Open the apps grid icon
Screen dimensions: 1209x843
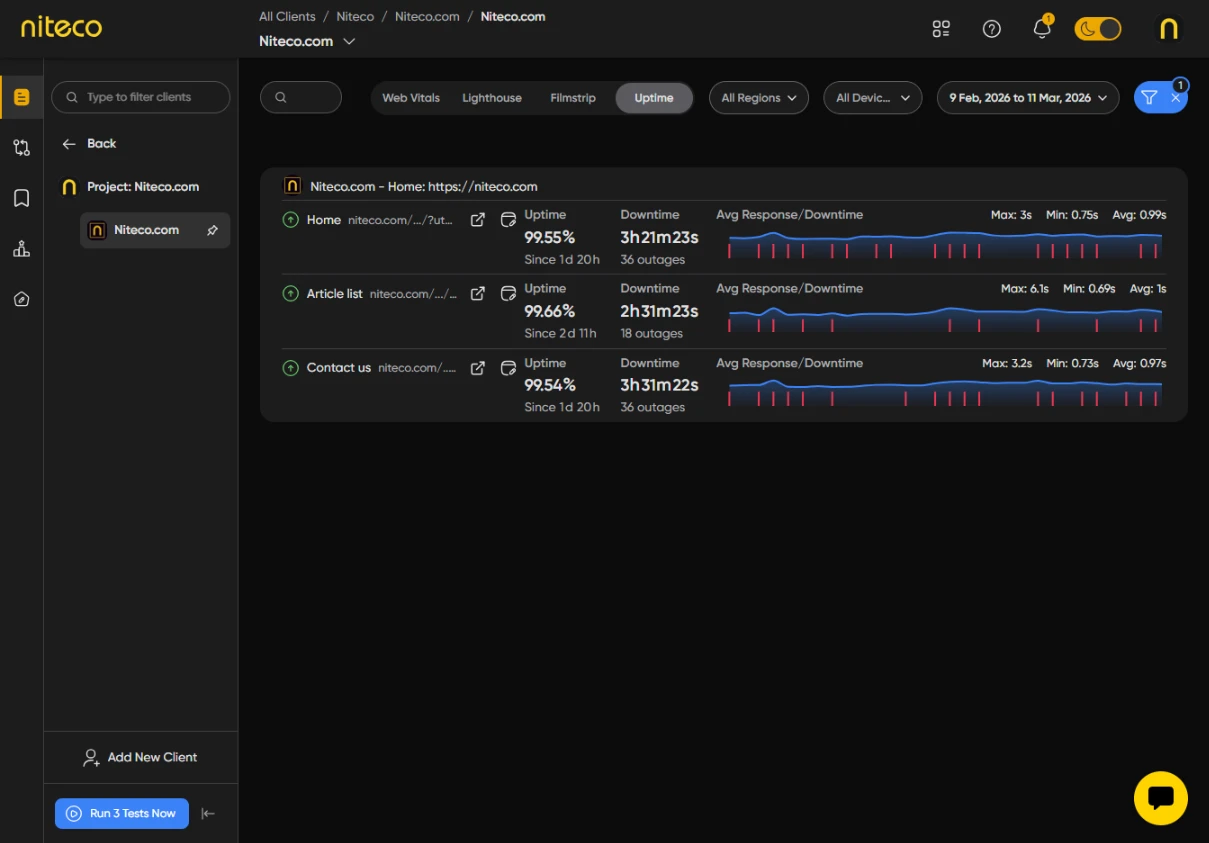point(941,29)
